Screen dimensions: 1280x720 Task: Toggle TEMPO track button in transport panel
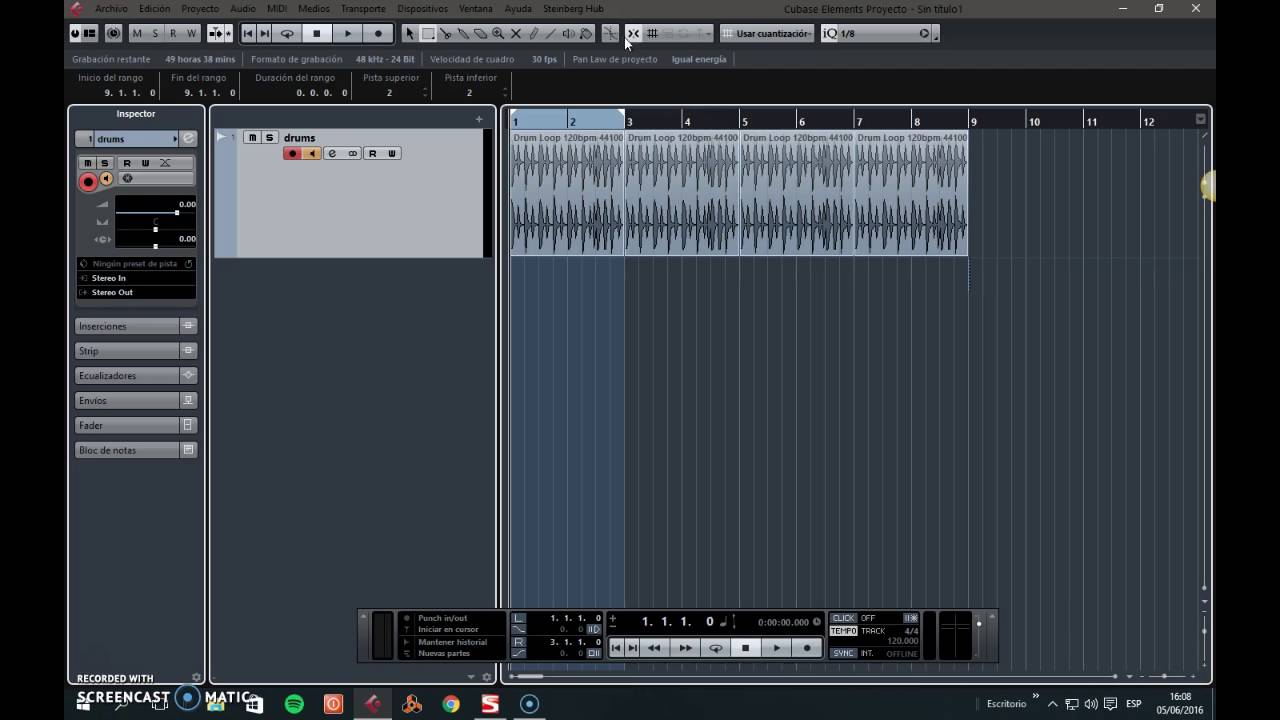(844, 631)
